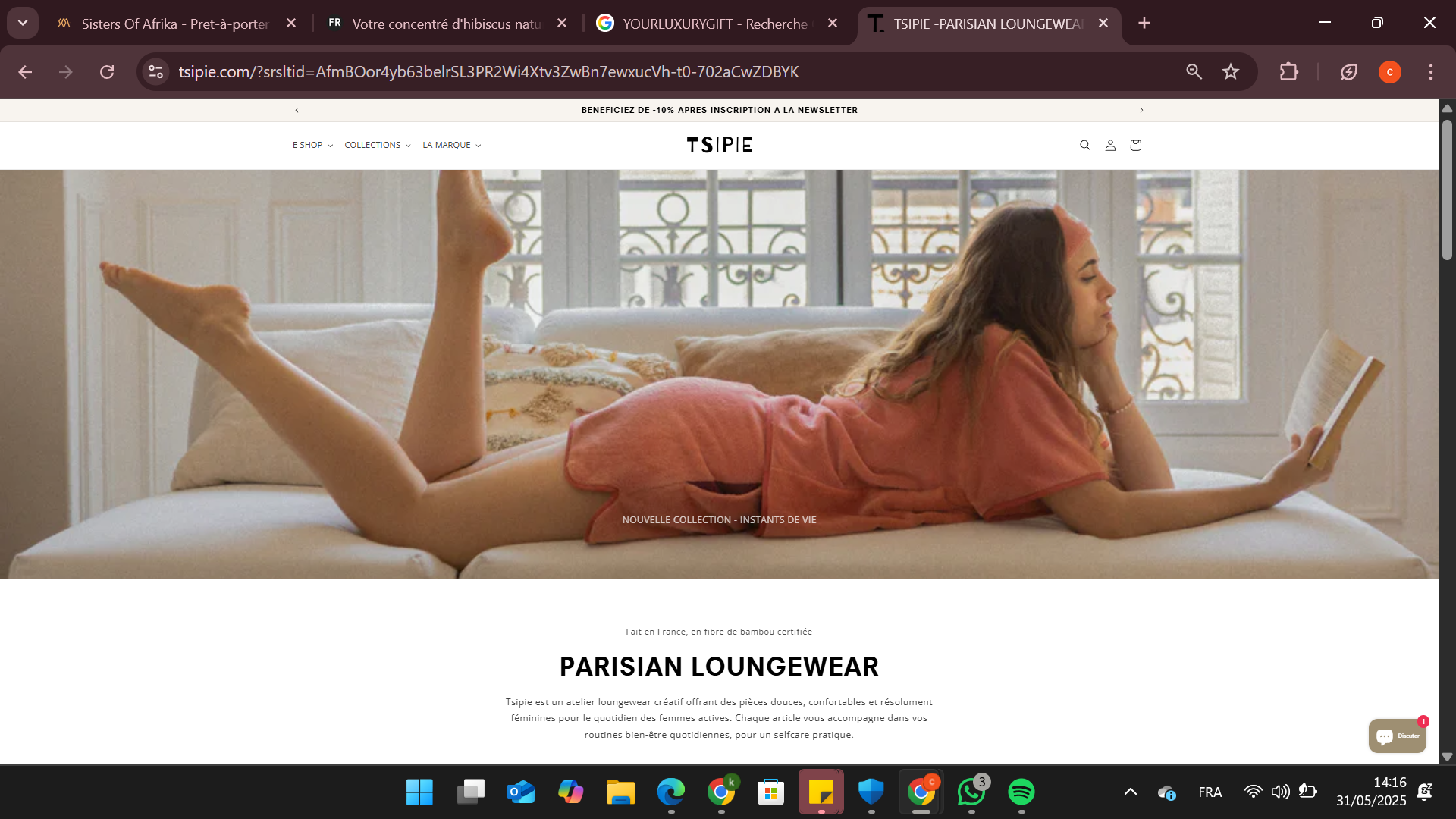This screenshot has width=1456, height=819.
Task: Open Spotify from the taskbar
Action: coord(1021,792)
